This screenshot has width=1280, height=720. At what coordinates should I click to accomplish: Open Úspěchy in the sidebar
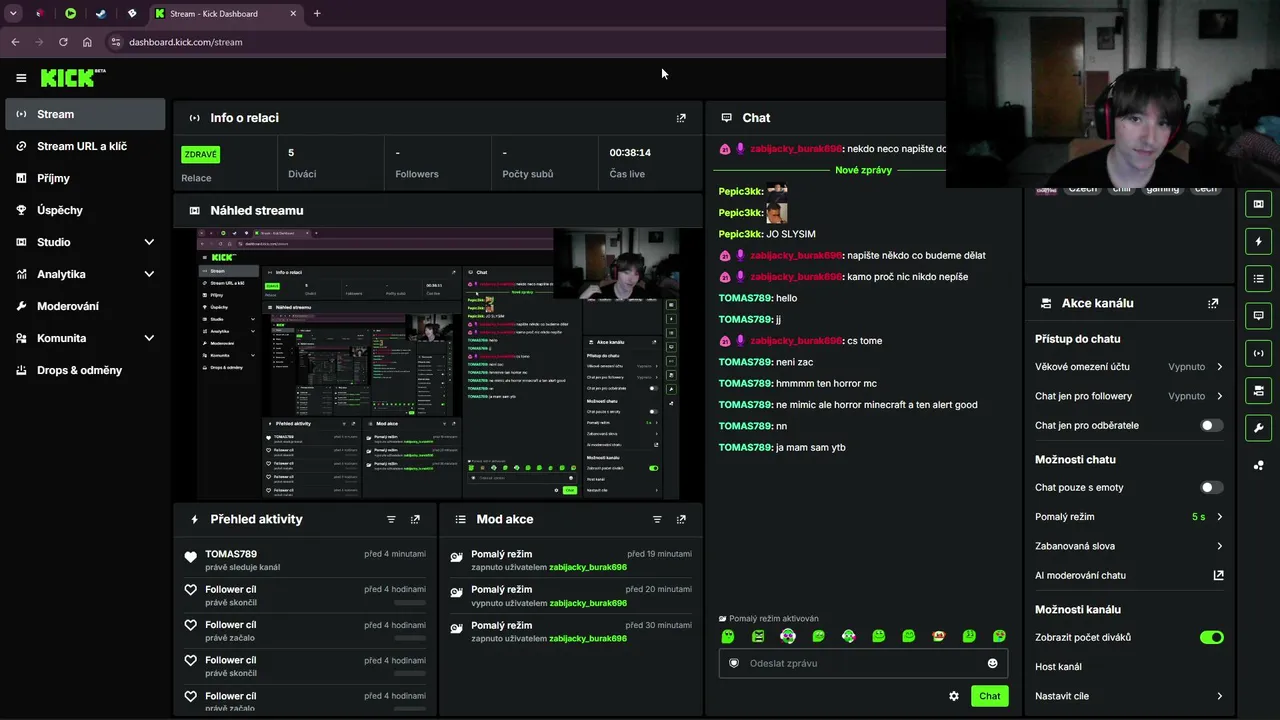click(85, 210)
